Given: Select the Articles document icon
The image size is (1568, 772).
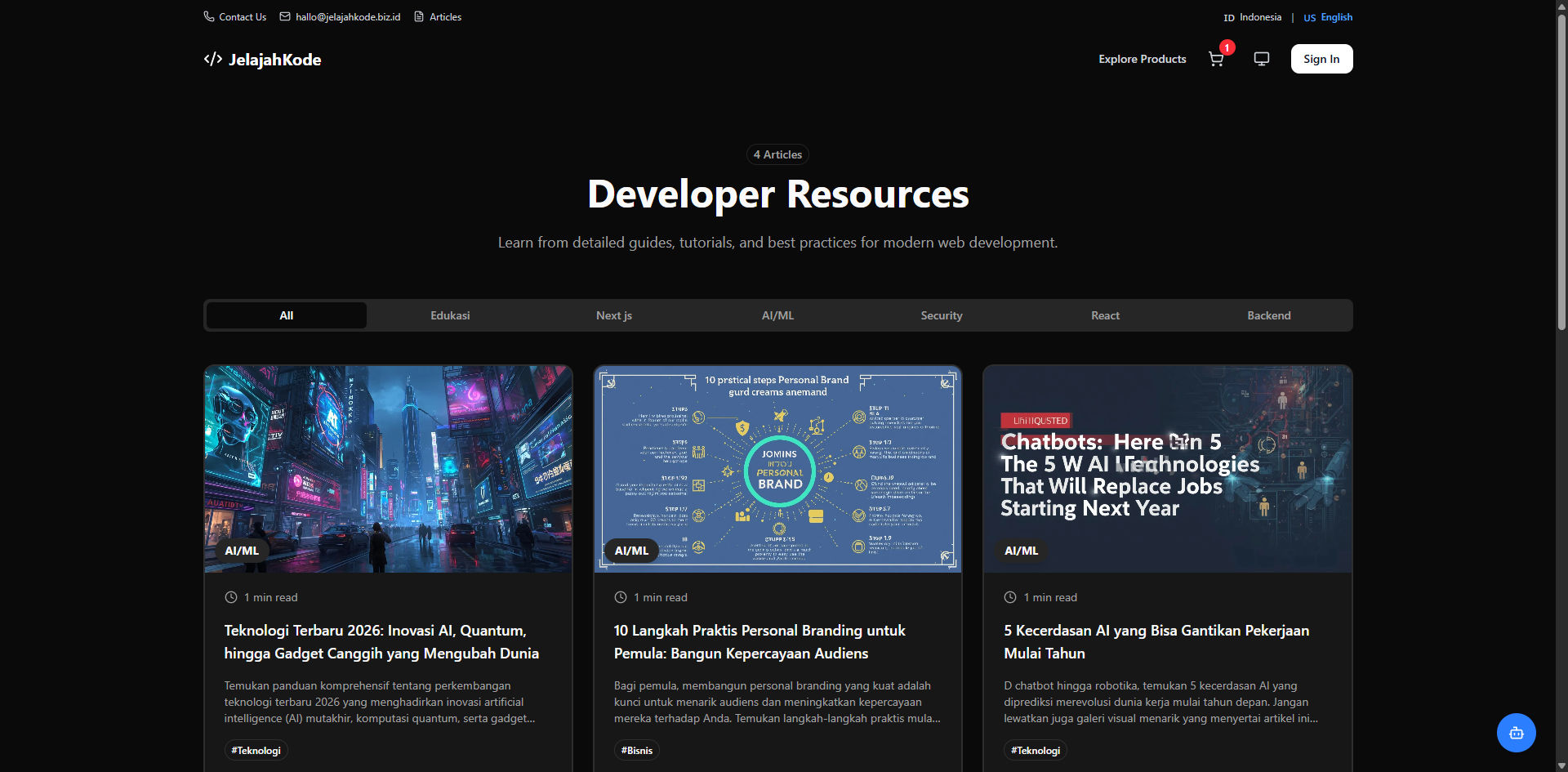Looking at the screenshot, I should point(417,16).
